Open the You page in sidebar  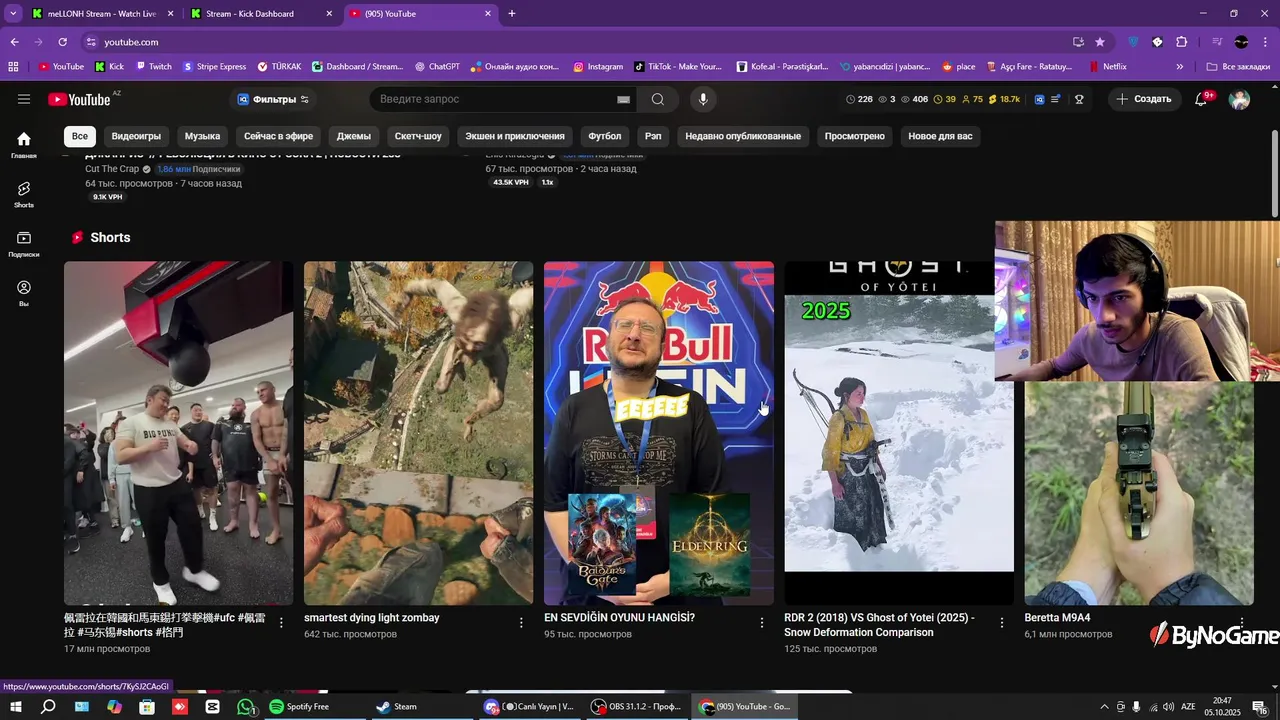[24, 292]
